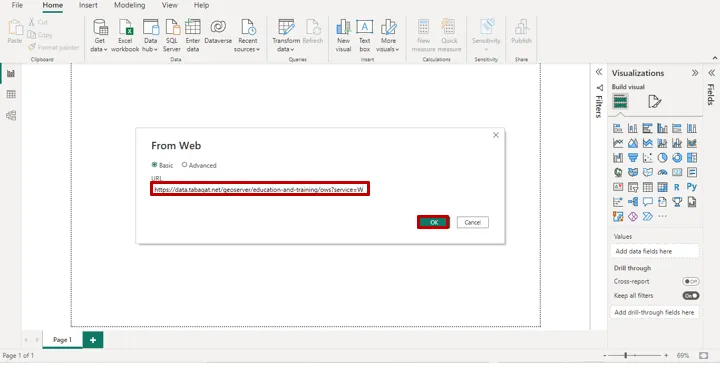723x365 pixels.
Task: Expand the Filters pane
Action: tap(599, 72)
